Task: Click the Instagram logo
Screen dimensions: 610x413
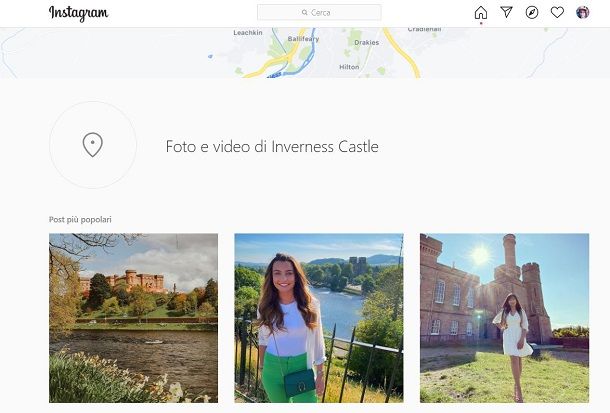Action: tap(79, 13)
